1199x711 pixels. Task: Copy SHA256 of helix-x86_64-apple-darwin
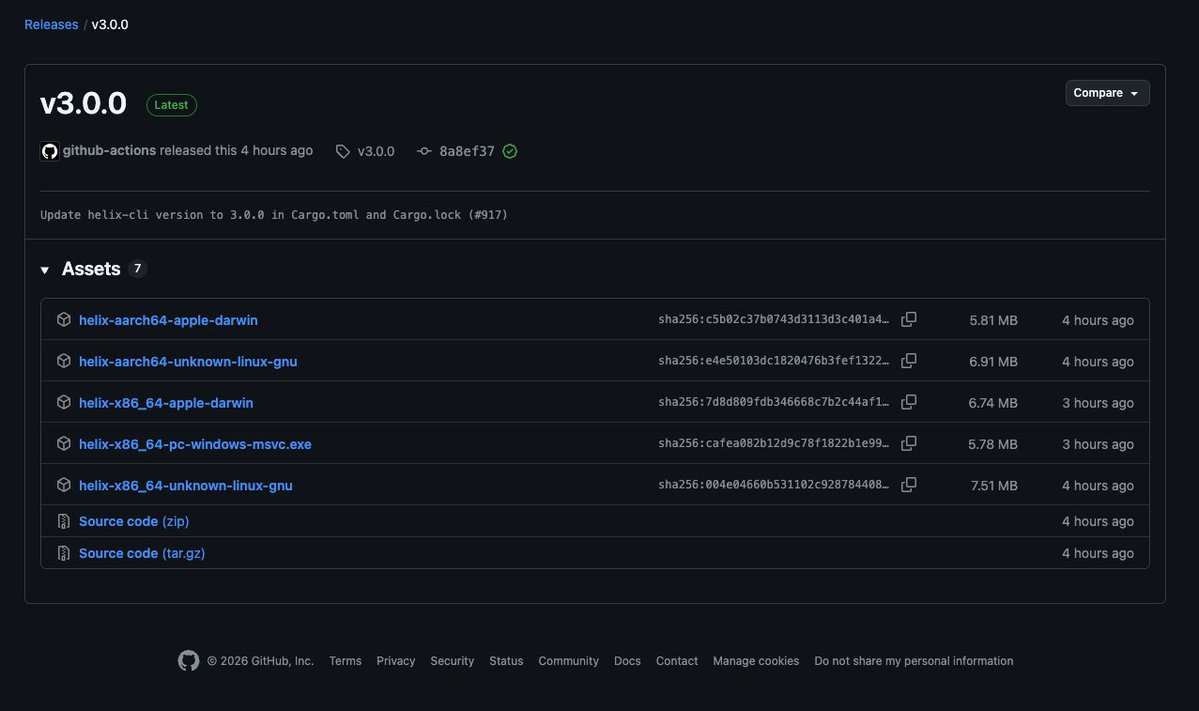[x=908, y=402]
